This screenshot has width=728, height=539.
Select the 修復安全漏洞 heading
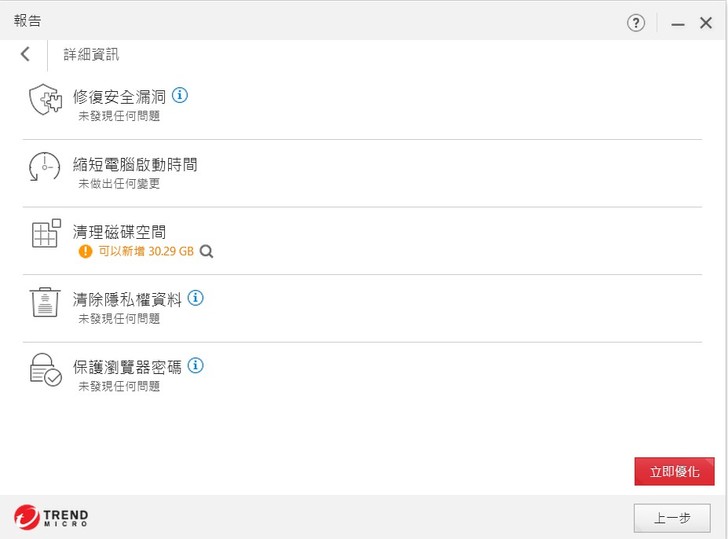pyautogui.click(x=119, y=97)
